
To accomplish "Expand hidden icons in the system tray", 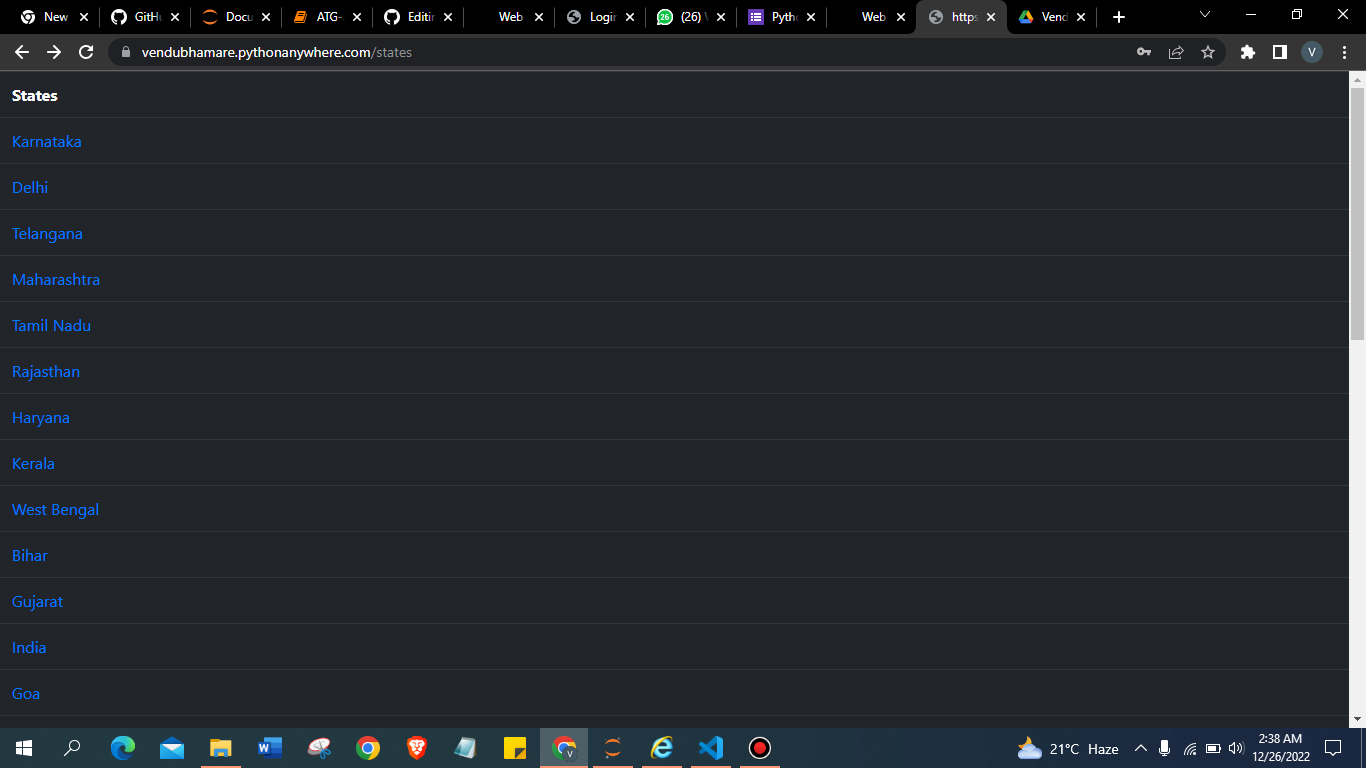I will [x=1139, y=747].
